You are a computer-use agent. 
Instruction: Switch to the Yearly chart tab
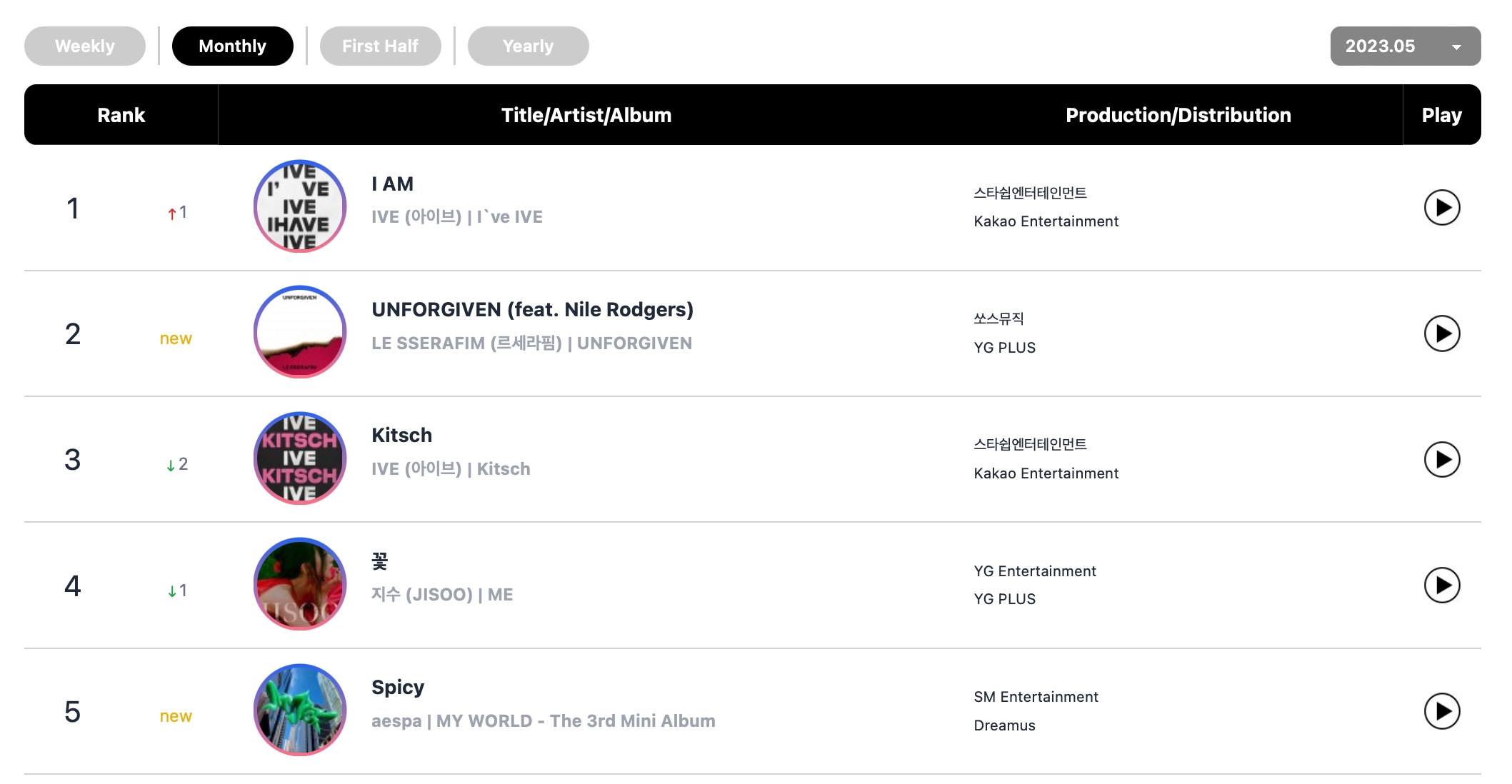pyautogui.click(x=529, y=46)
